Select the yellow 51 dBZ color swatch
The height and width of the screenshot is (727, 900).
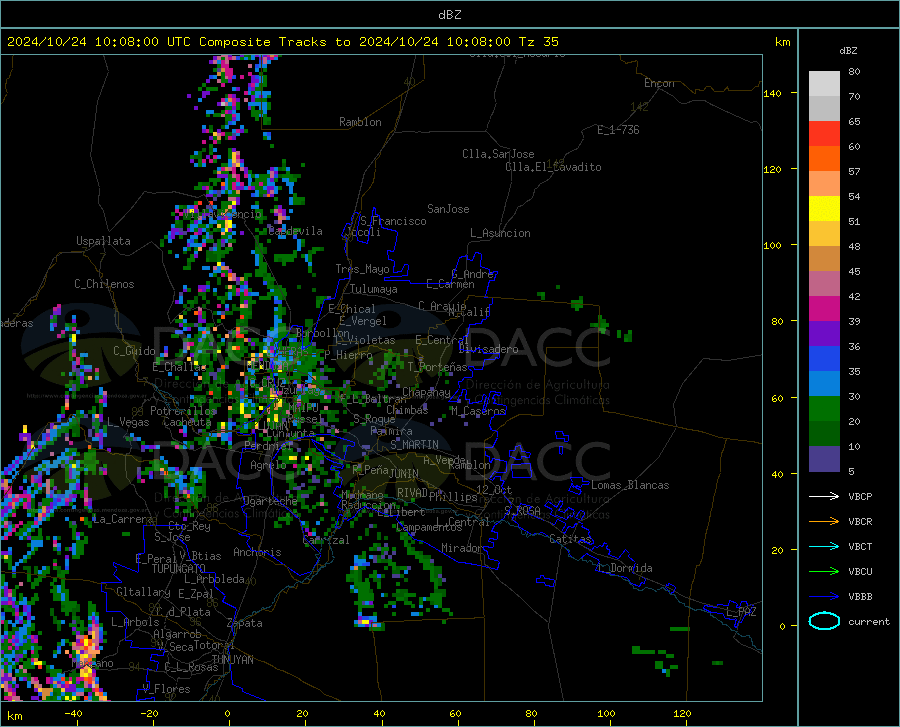[824, 209]
